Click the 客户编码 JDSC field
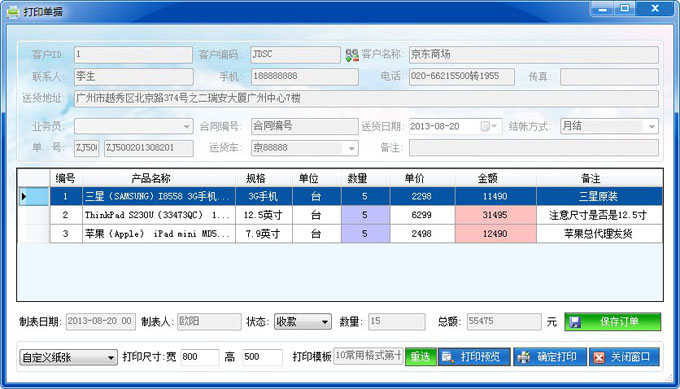This screenshot has width=680, height=389. click(295, 55)
